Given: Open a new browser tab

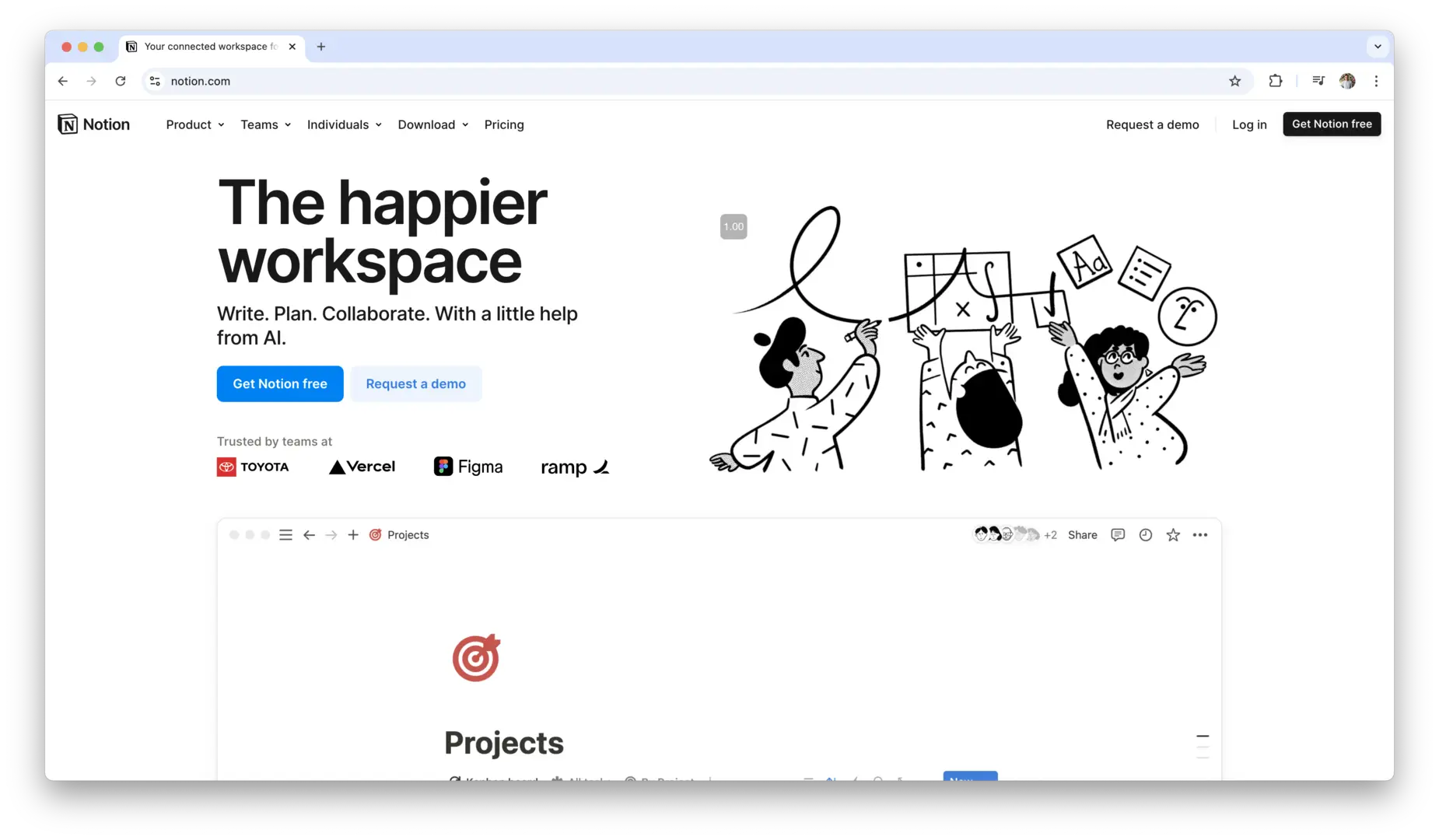Looking at the screenshot, I should (x=321, y=47).
